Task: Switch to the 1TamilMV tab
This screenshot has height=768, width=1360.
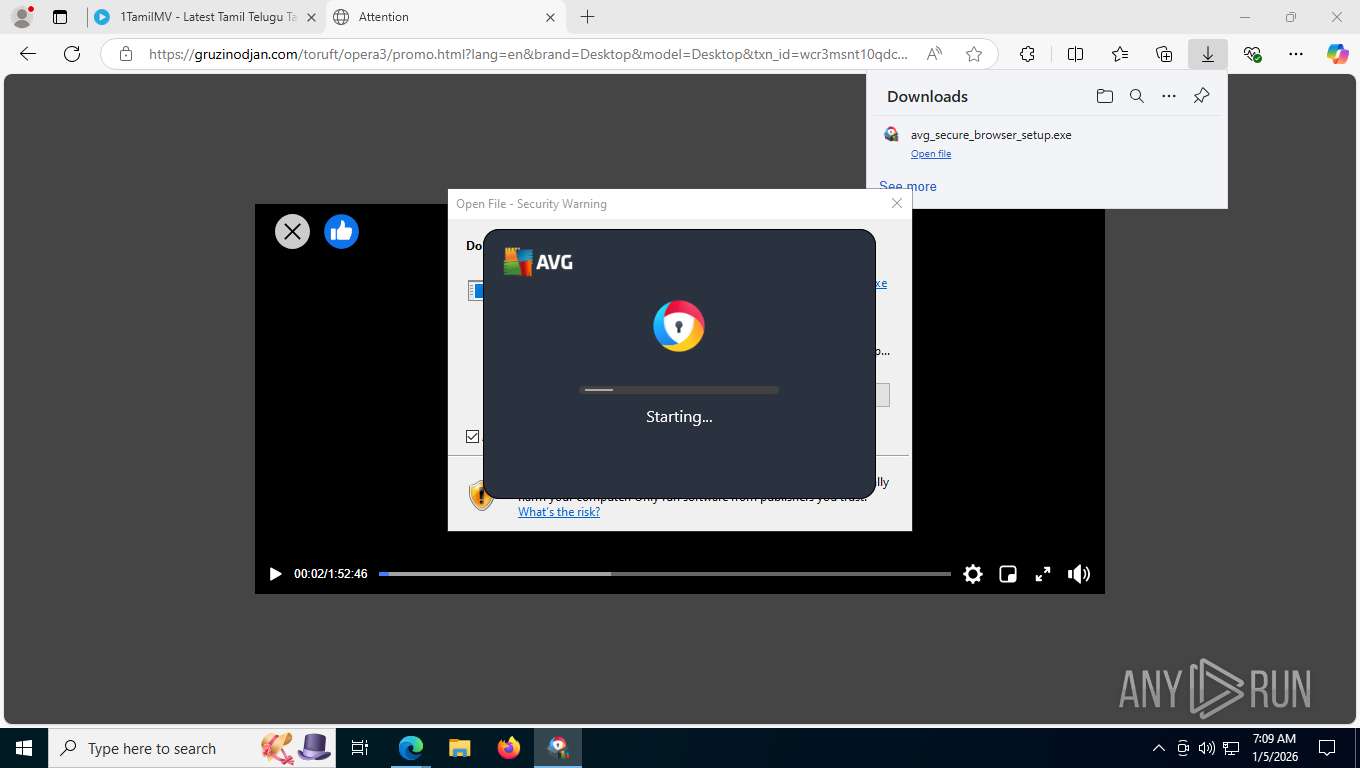Action: [x=207, y=17]
